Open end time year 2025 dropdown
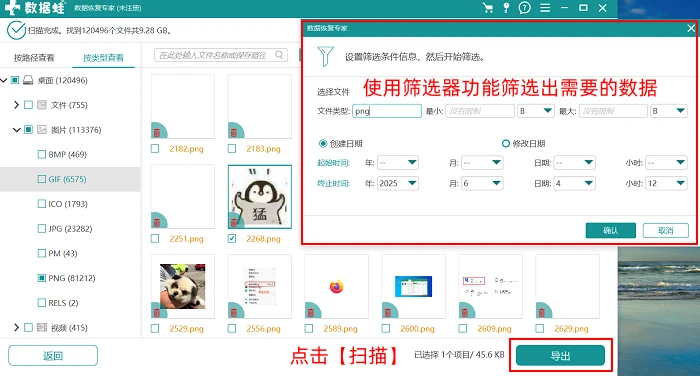 point(398,183)
